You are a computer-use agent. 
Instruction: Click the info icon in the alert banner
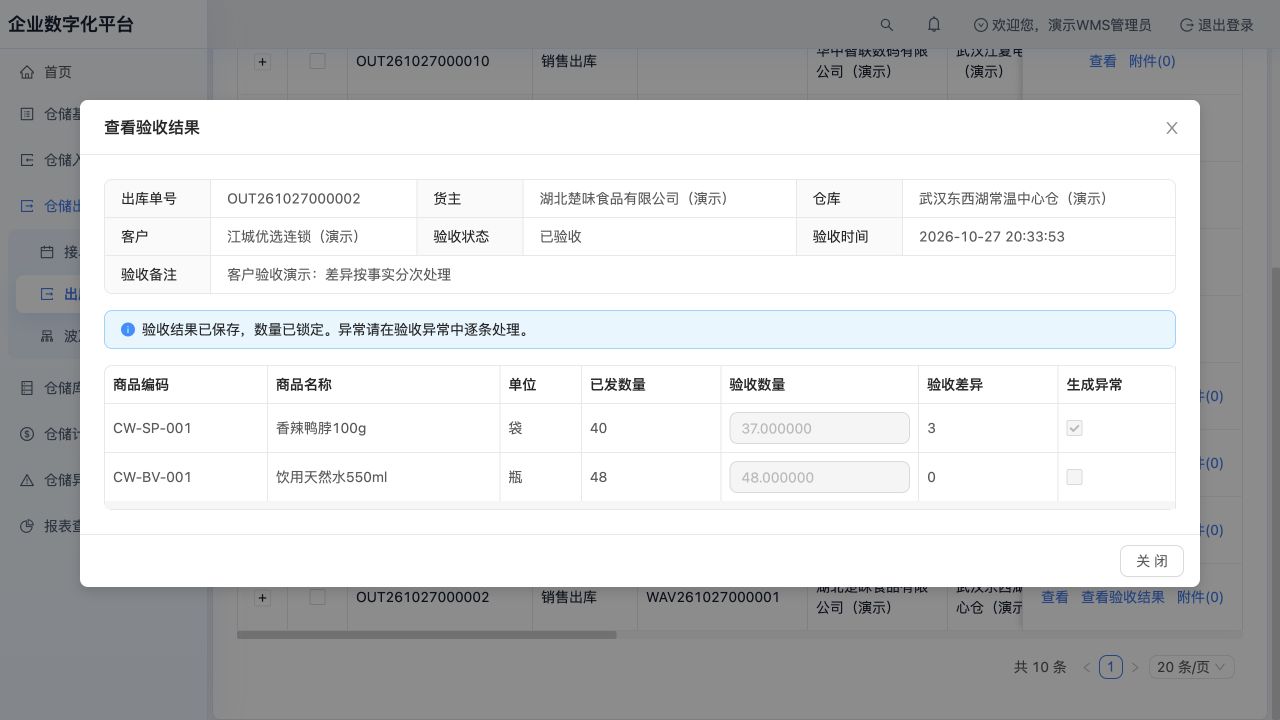tap(128, 329)
